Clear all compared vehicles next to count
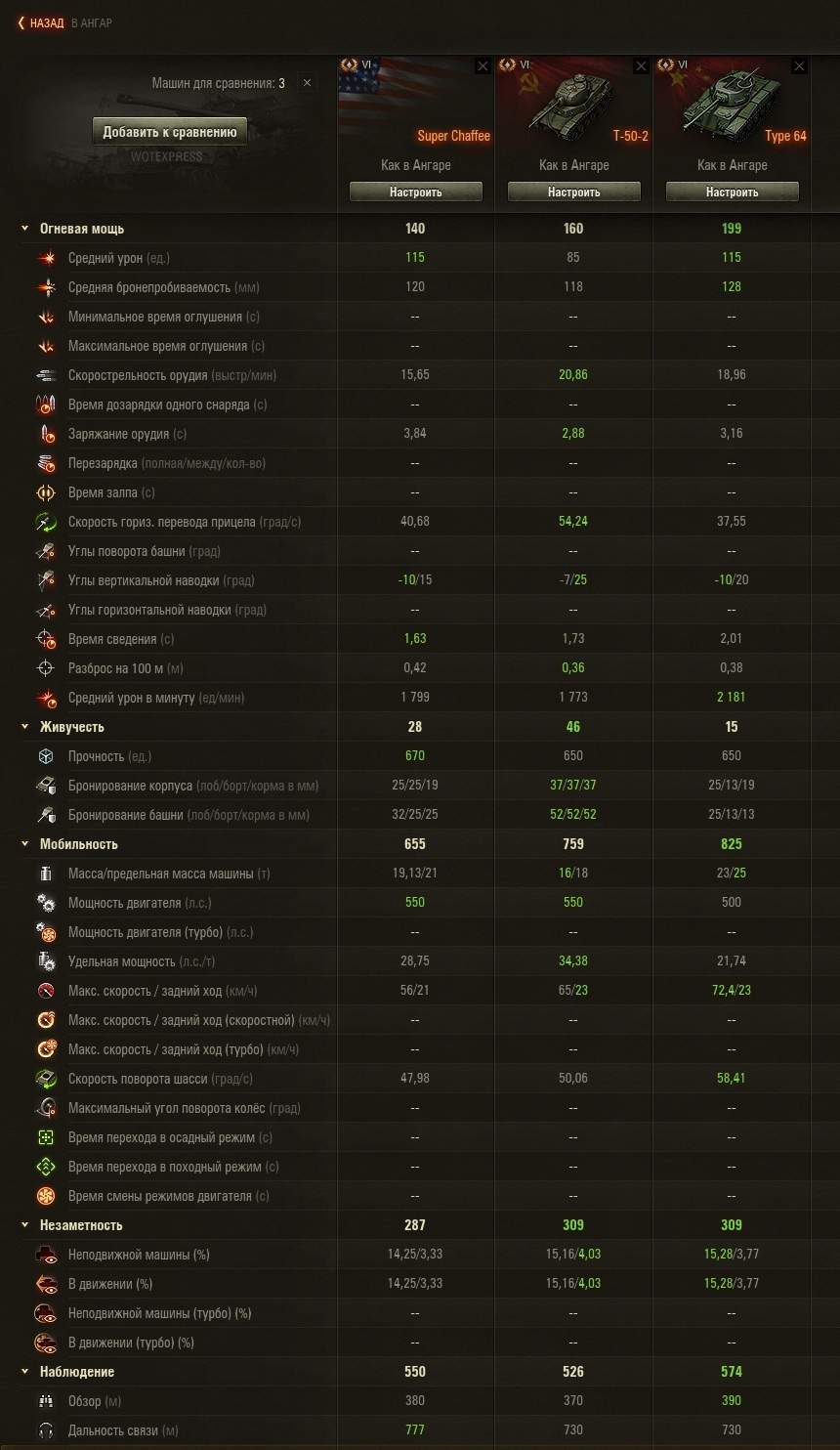Viewport: 840px width, 1450px height. tap(307, 83)
